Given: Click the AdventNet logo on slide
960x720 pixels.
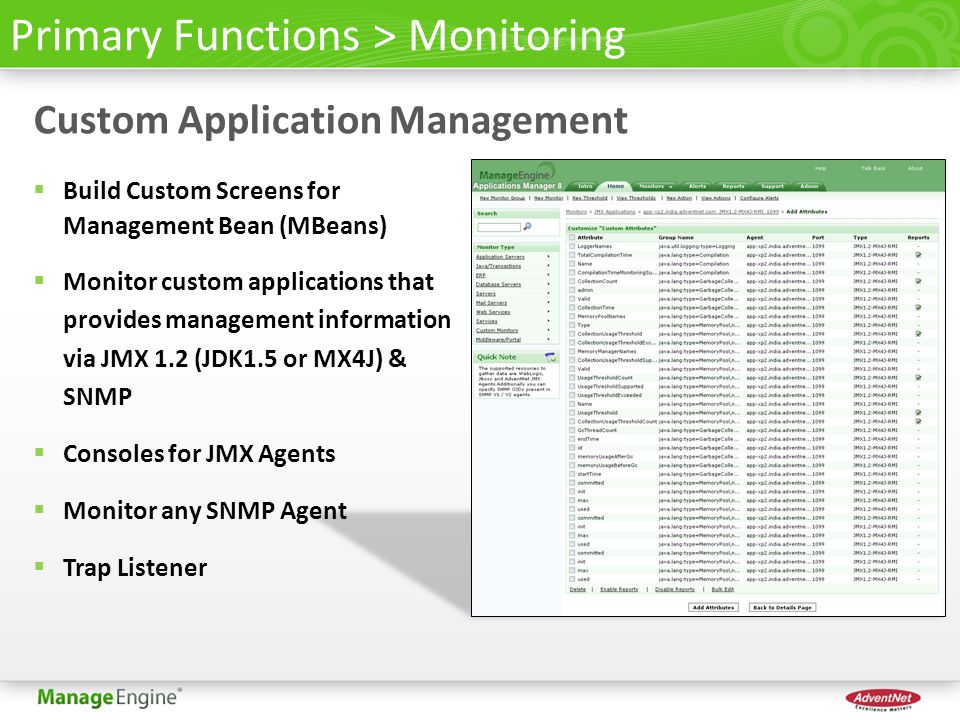Looking at the screenshot, I should point(882,699).
